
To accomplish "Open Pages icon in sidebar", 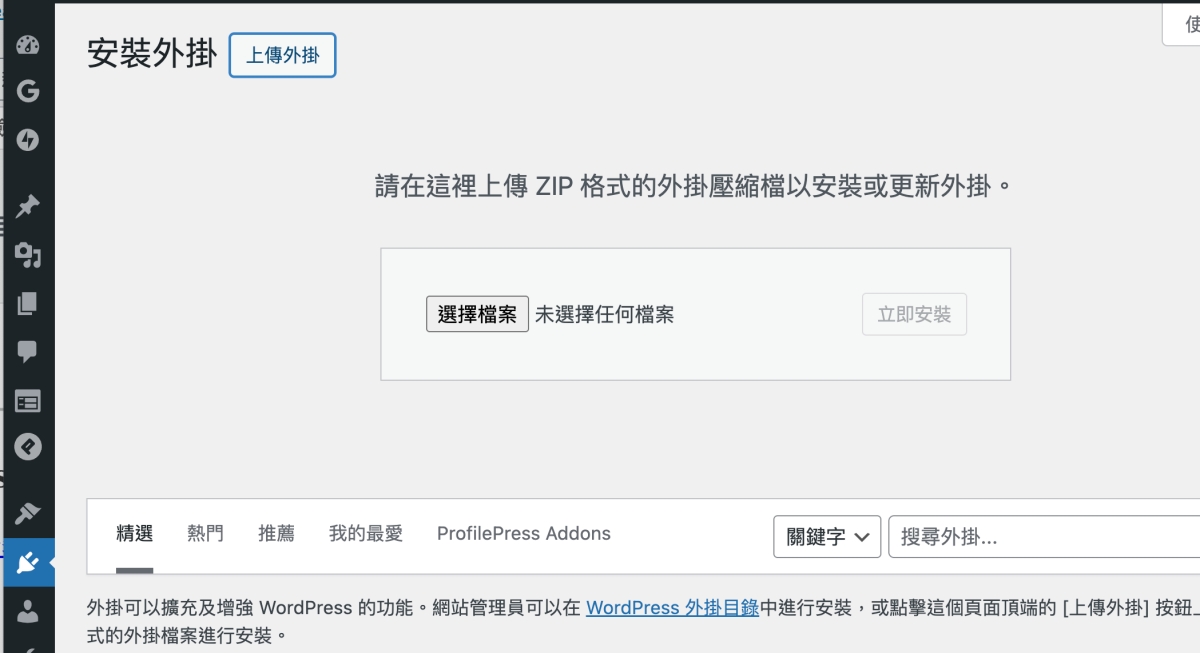I will tap(27, 303).
